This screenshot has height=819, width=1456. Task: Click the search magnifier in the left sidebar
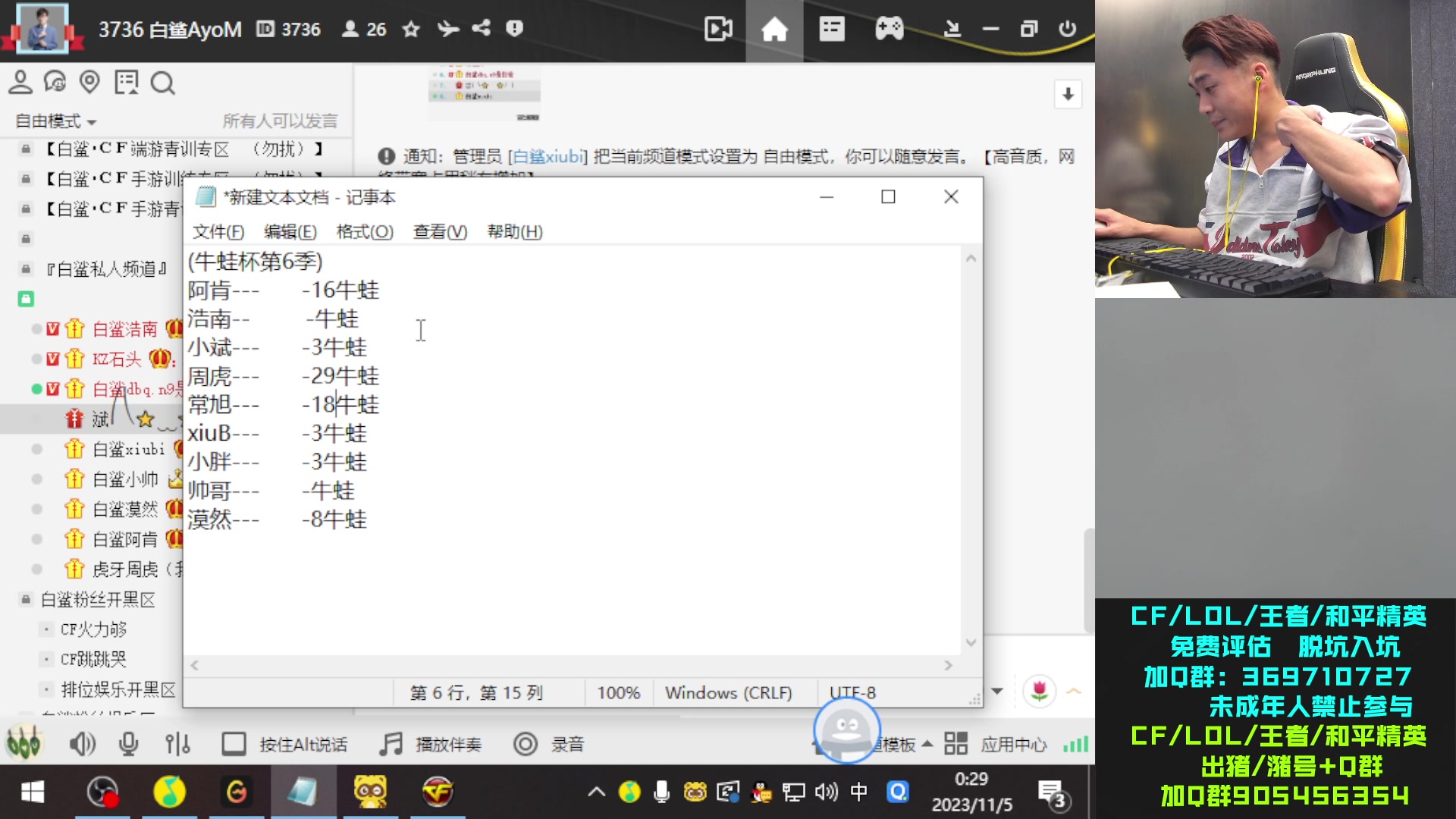pos(163,83)
